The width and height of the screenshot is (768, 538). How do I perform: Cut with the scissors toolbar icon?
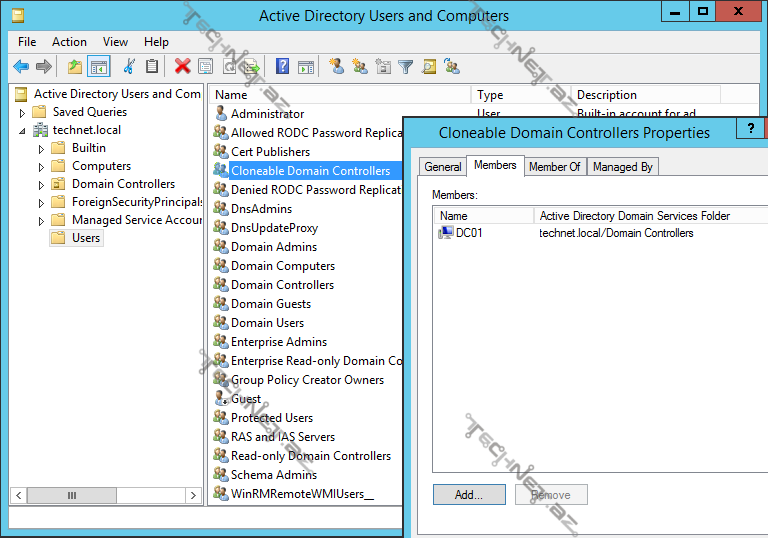129,66
